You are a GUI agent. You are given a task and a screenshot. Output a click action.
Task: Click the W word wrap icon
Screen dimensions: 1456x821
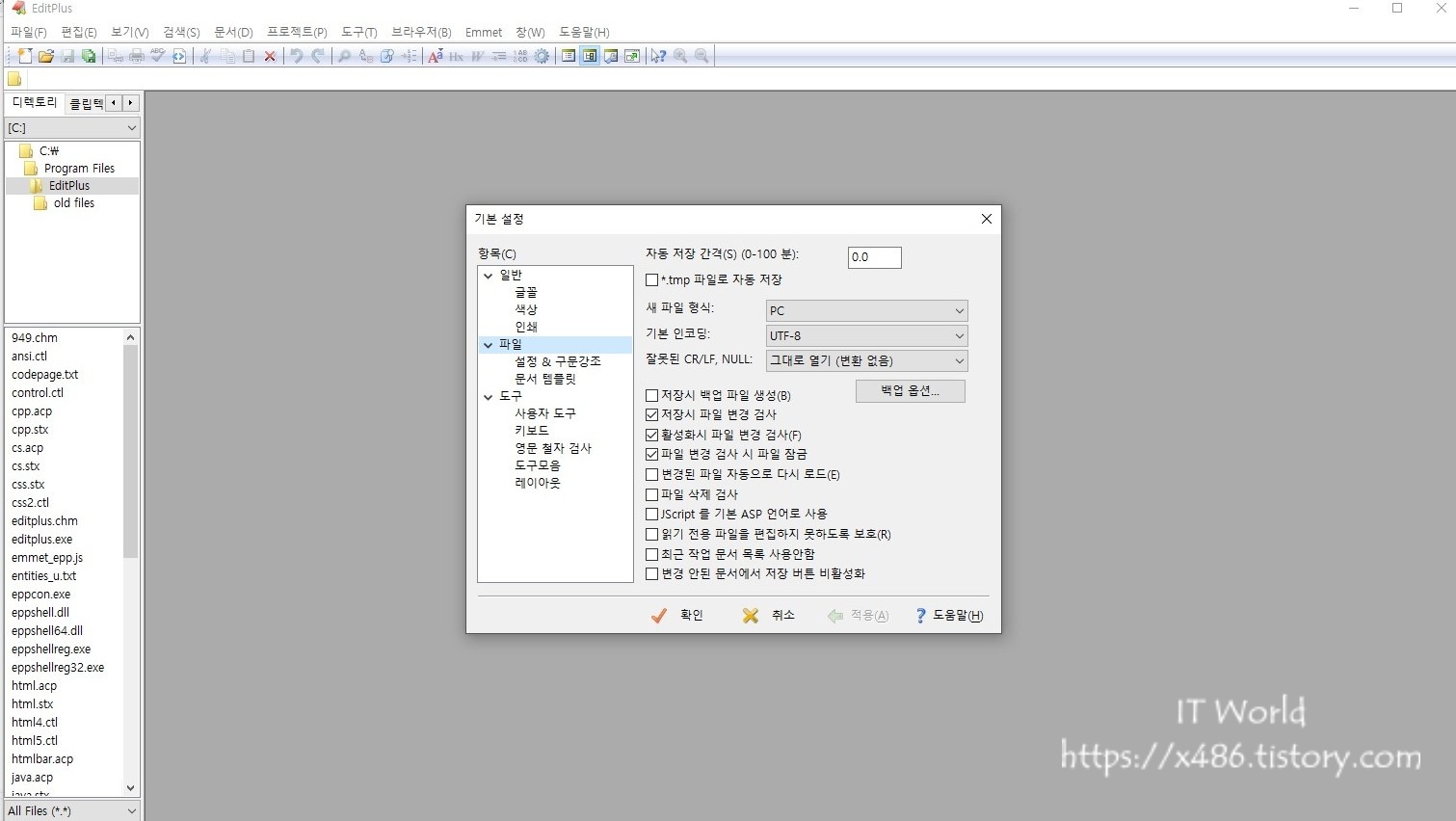(x=478, y=56)
